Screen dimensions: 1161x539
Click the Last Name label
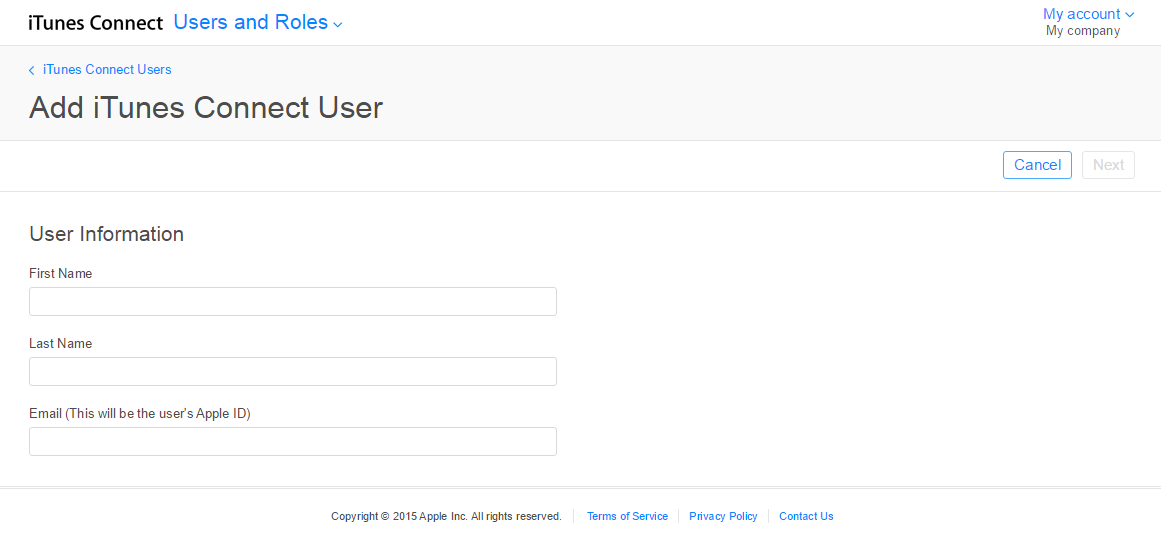point(61,344)
